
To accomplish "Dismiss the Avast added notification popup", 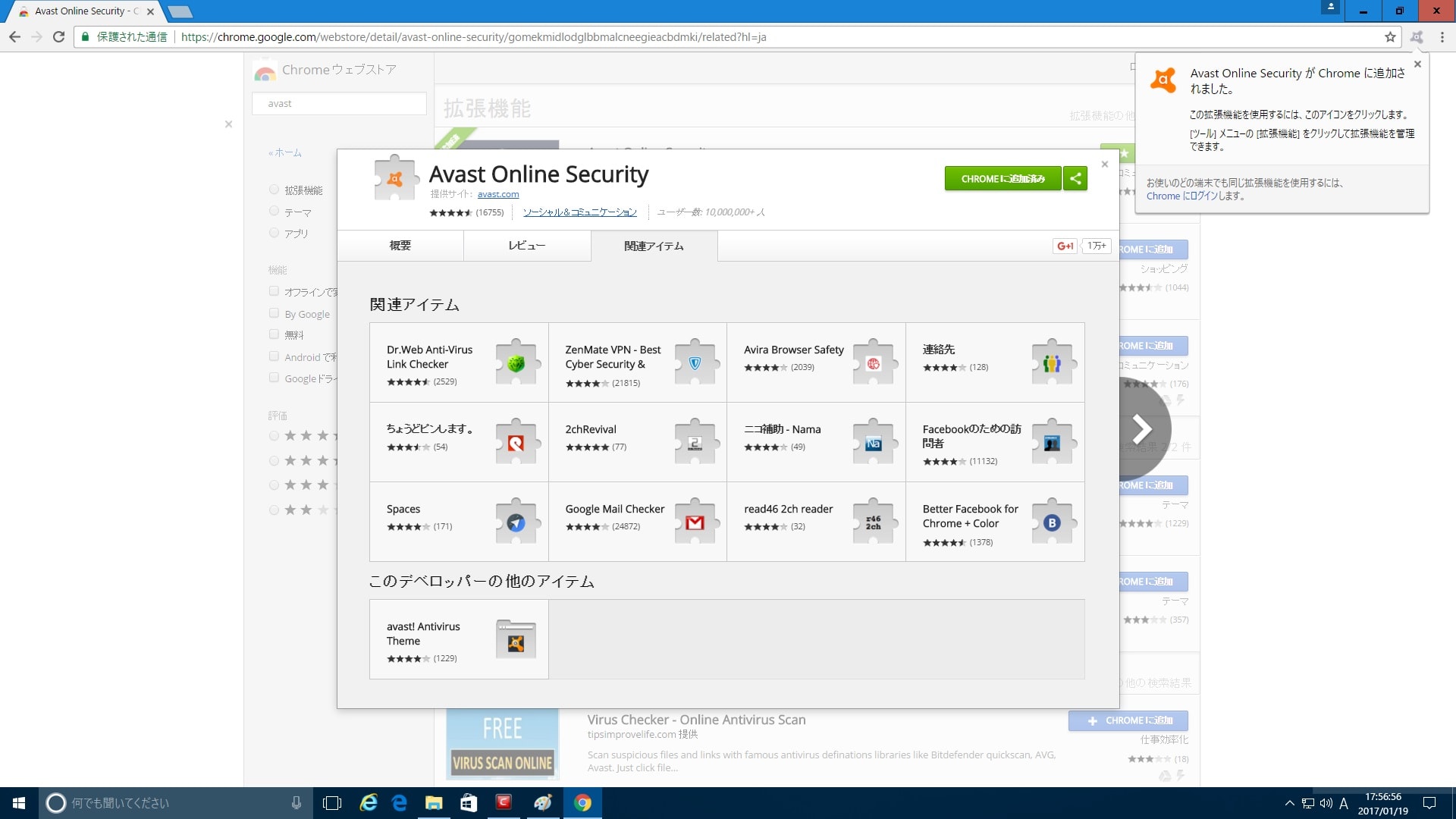I will [1417, 64].
